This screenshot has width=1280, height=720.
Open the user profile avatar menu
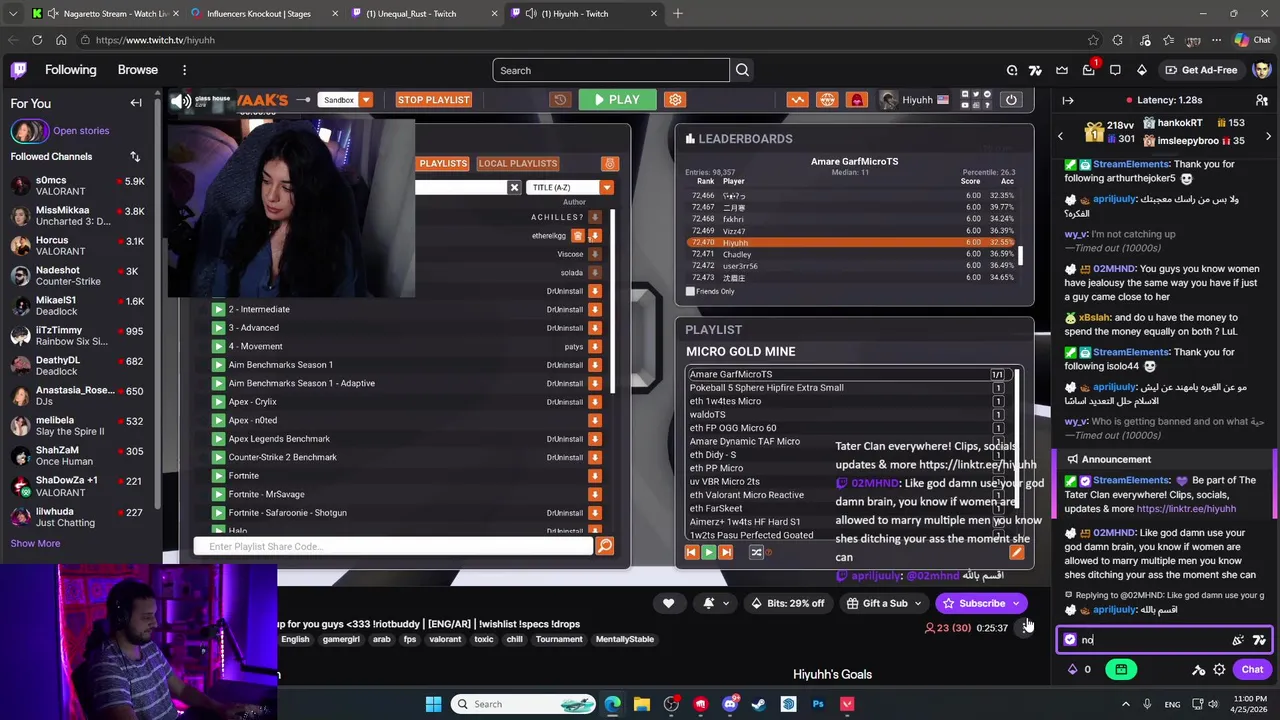[x=1261, y=70]
